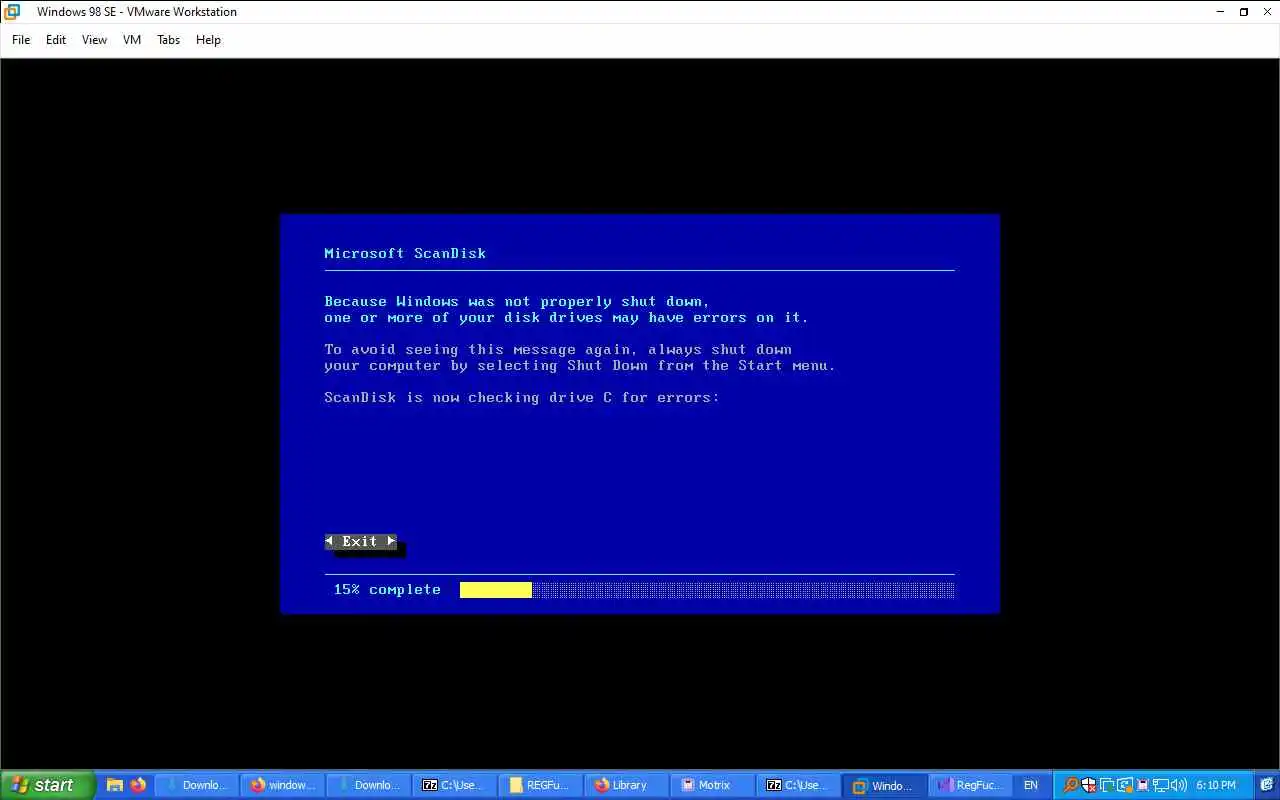This screenshot has width=1280, height=800.
Task: Open the File menu
Action: [x=21, y=40]
